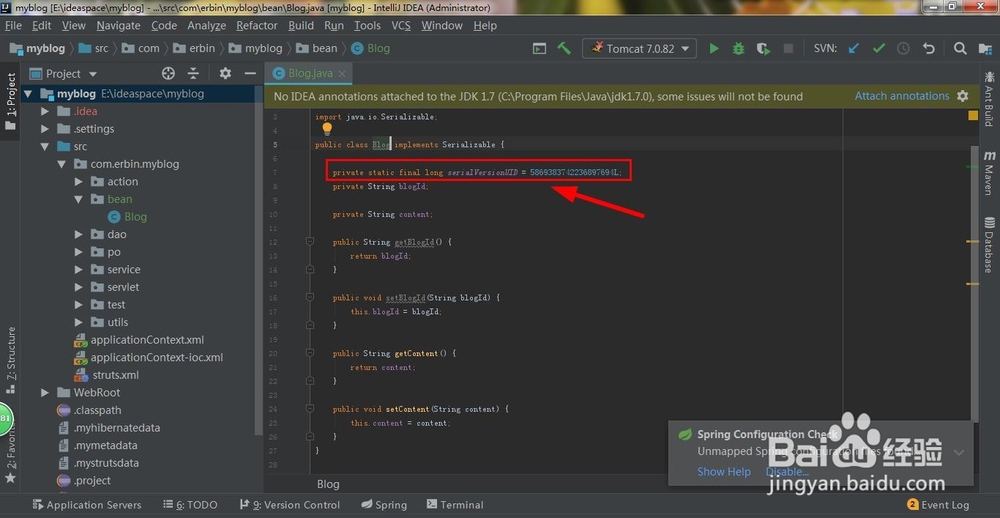Close the Blog.java editor tab
Screen dimensions: 1000x518
(342, 73)
